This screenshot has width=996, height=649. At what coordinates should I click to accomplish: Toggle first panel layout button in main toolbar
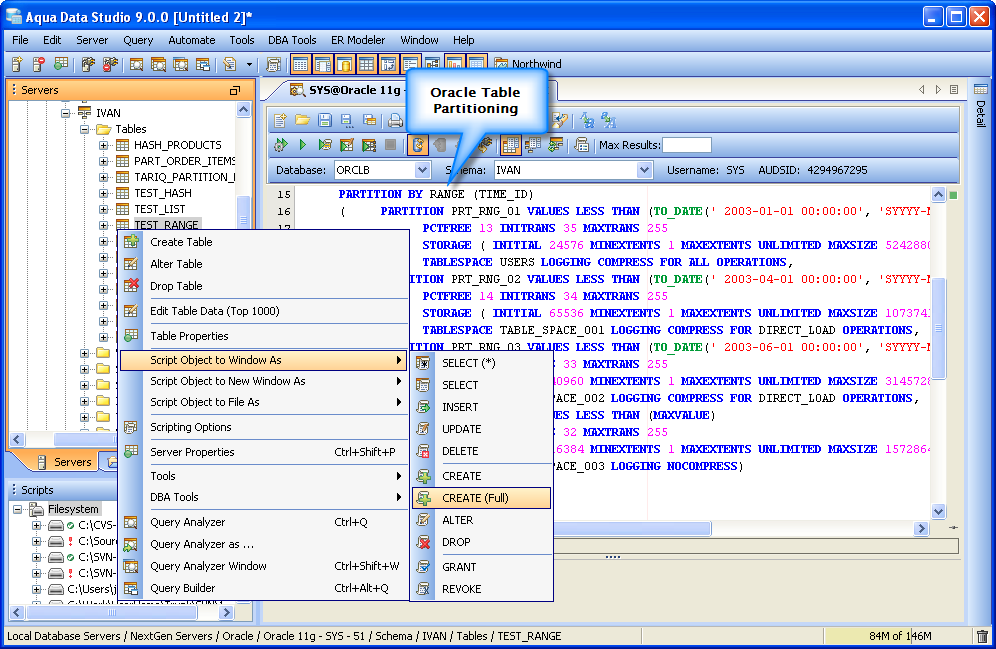pos(300,64)
